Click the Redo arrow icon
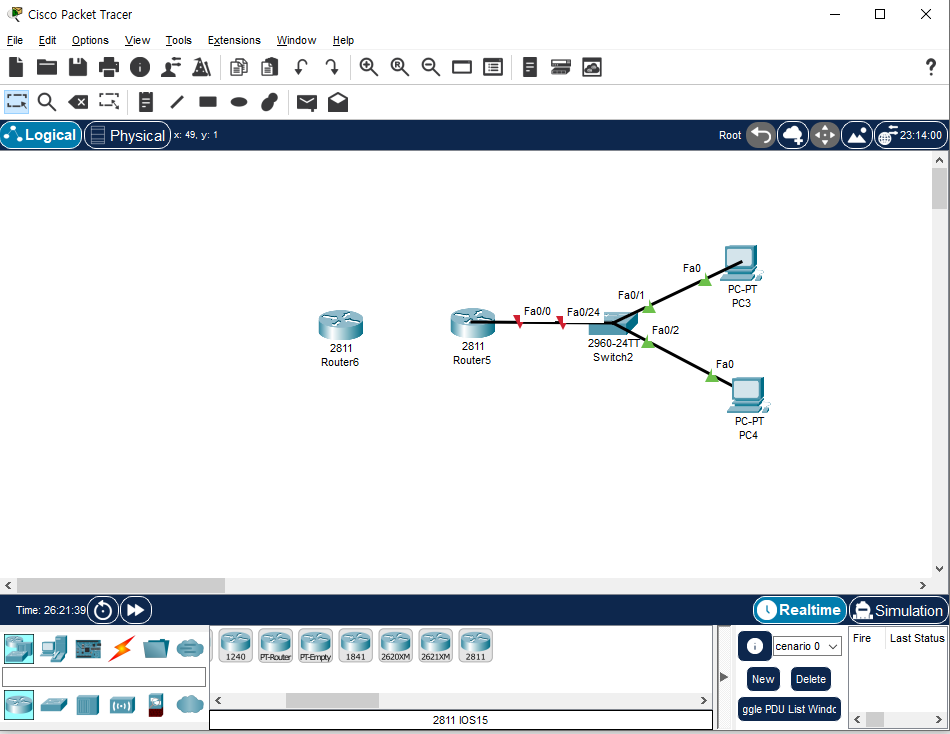950x734 pixels. (x=331, y=67)
